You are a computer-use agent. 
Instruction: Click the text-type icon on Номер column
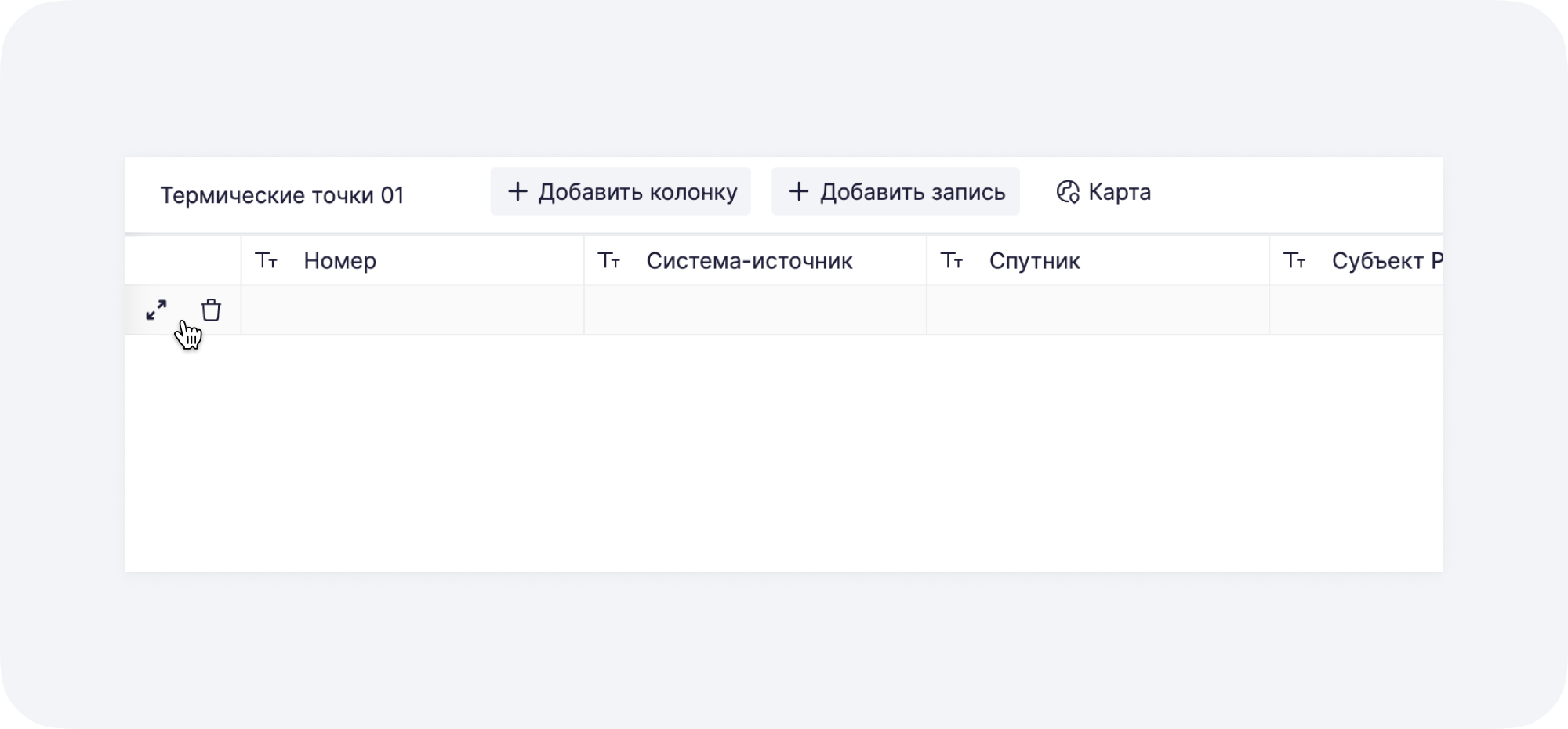[x=267, y=260]
